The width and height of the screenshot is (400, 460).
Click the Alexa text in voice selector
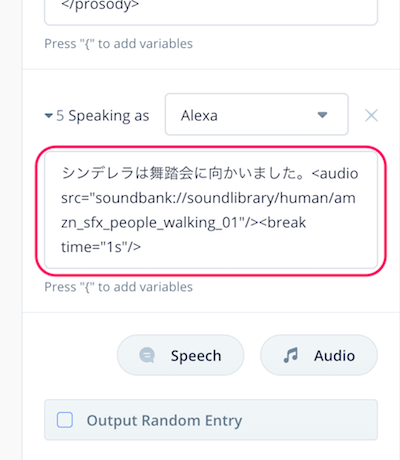(x=199, y=116)
